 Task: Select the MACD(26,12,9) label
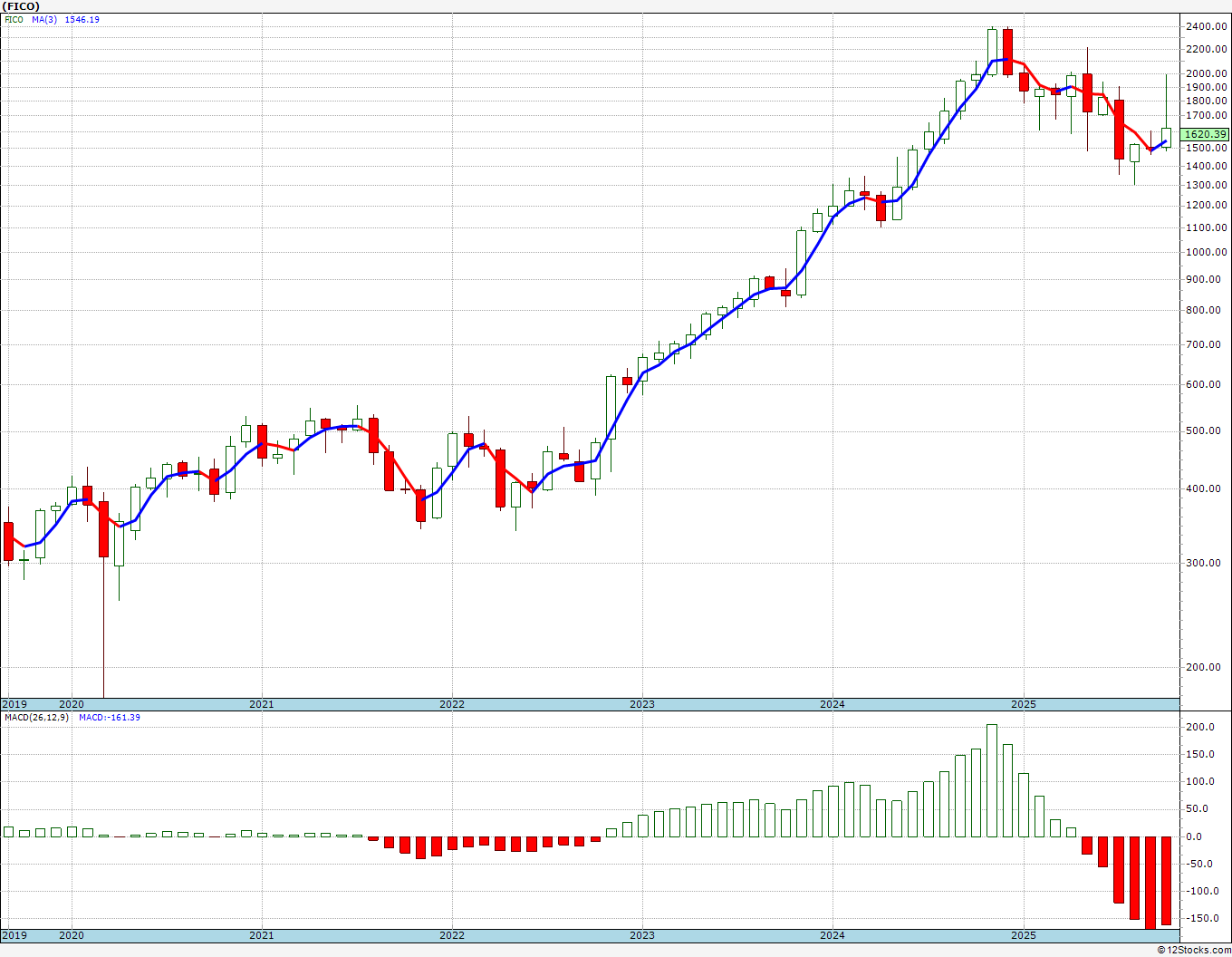pyautogui.click(x=35, y=718)
